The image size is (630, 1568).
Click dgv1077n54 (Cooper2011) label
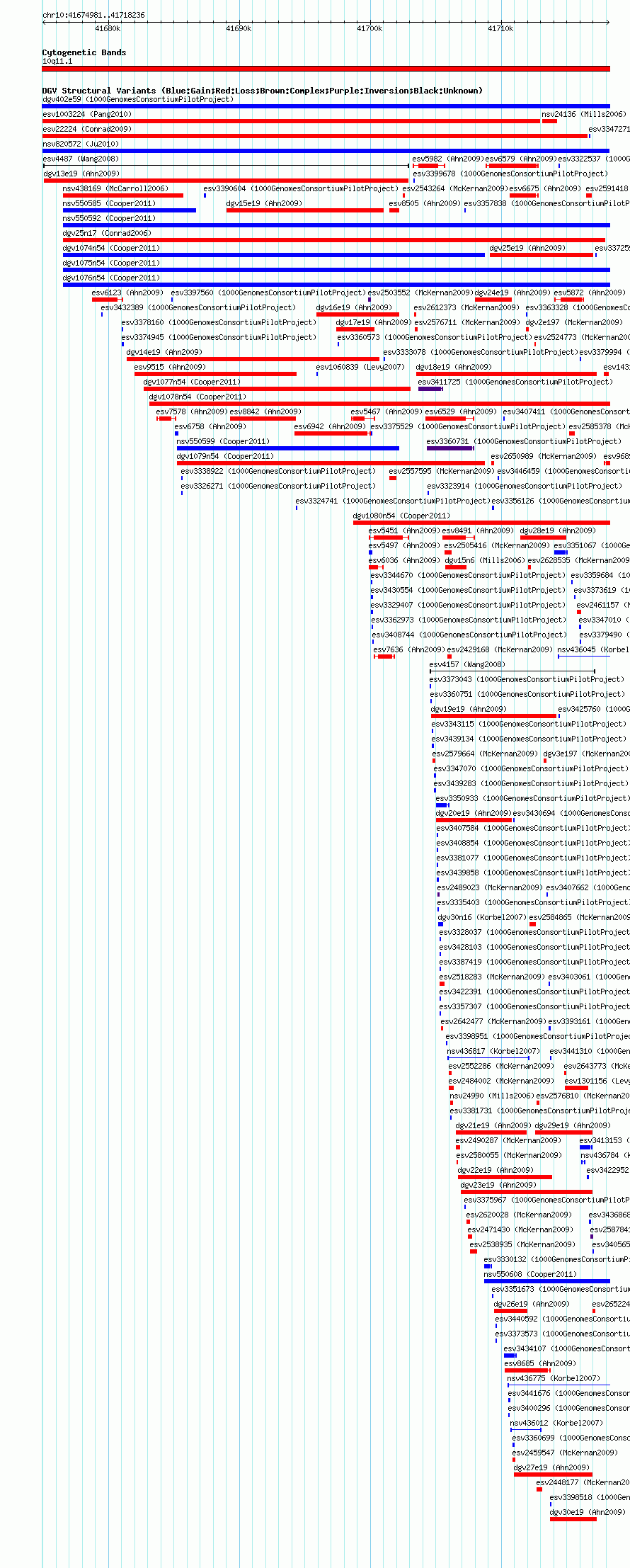192,382
